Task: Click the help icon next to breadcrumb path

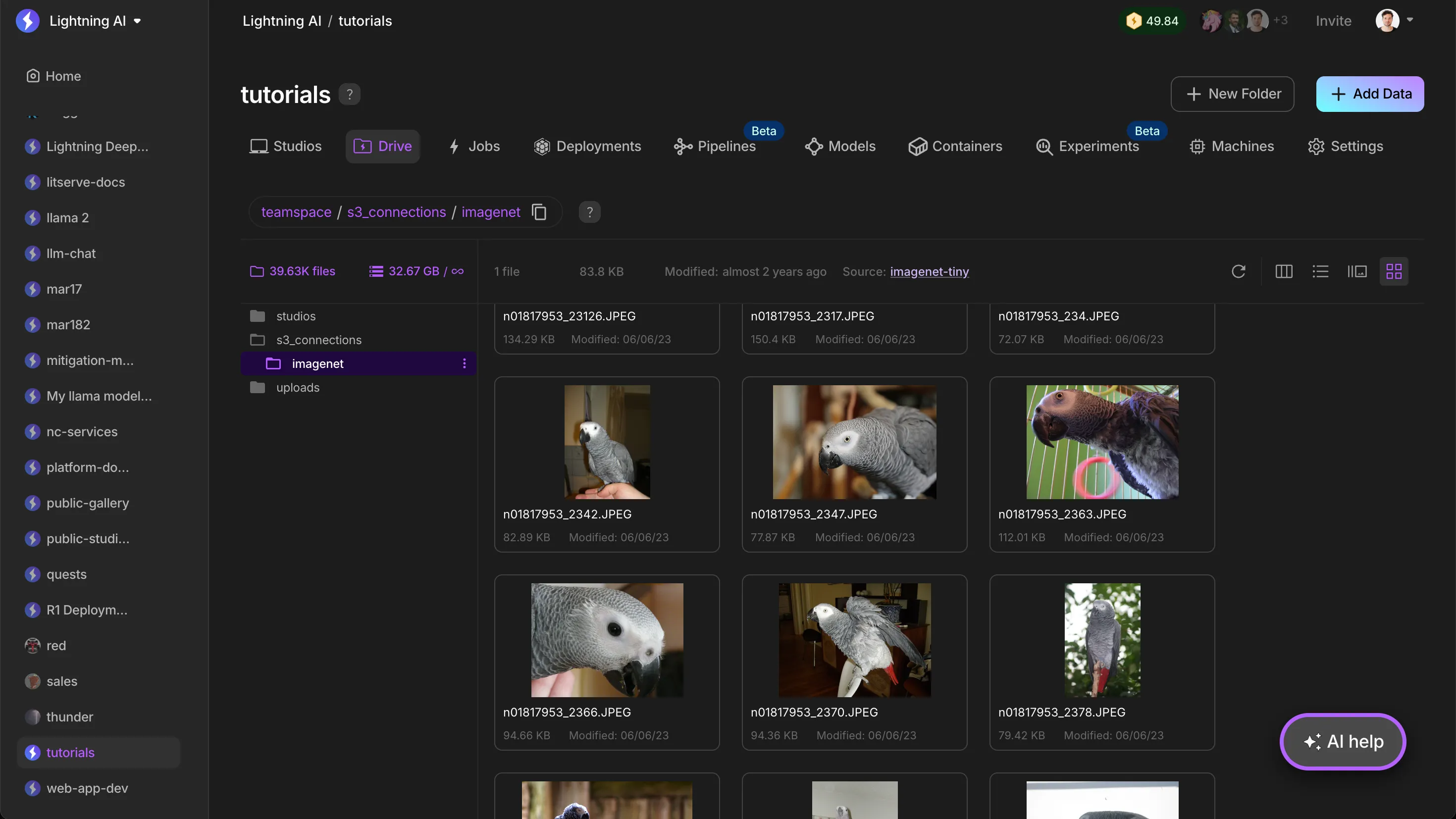Action: click(x=589, y=212)
